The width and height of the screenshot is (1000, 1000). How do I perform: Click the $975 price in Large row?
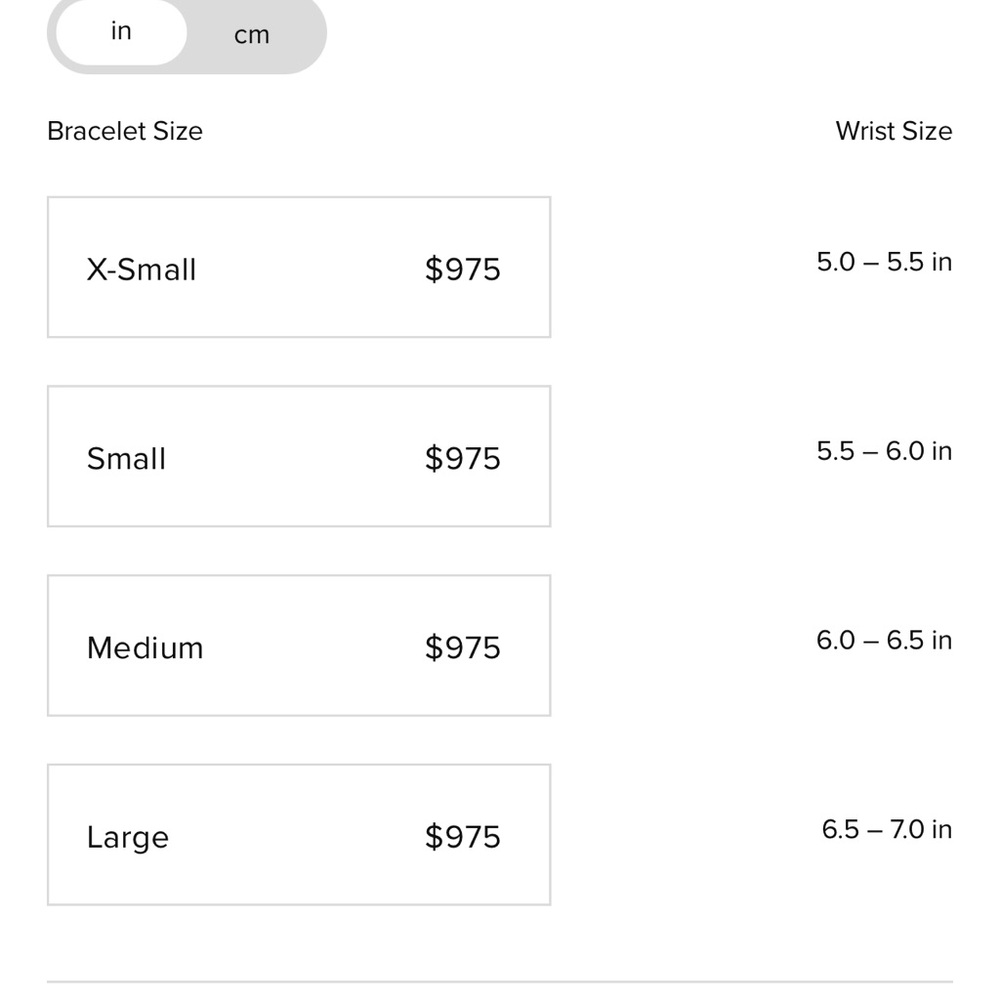[x=462, y=836]
